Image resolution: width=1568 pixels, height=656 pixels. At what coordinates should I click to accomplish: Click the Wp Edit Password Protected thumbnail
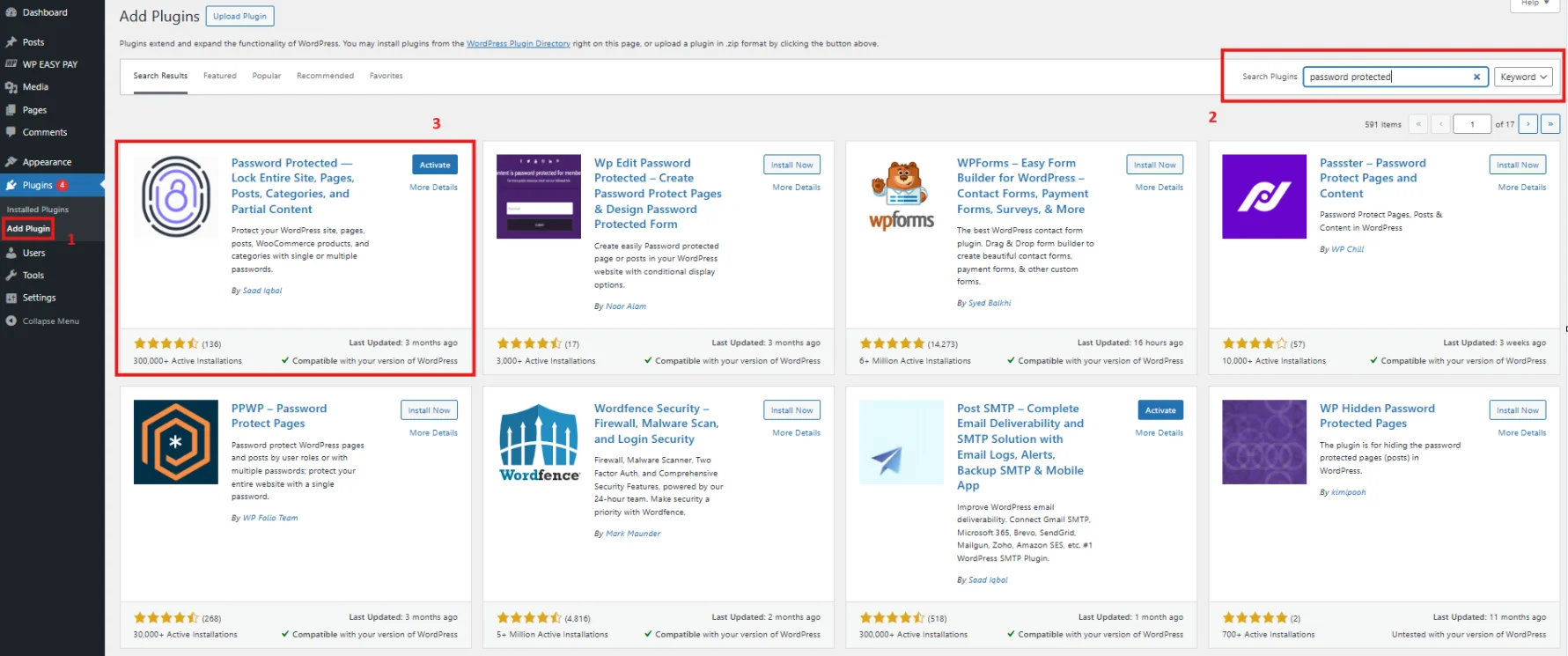click(539, 196)
